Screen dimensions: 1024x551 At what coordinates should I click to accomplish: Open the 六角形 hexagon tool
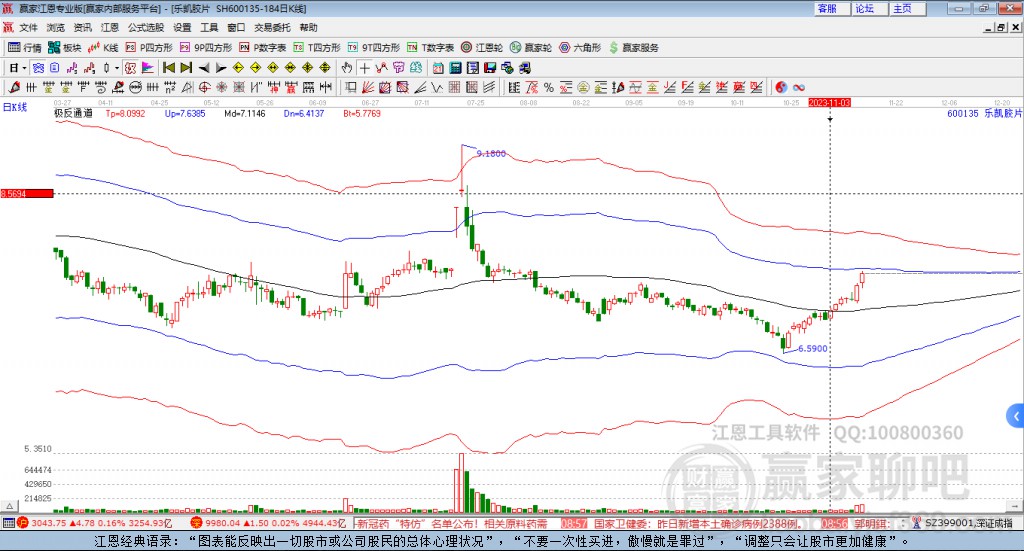point(580,48)
